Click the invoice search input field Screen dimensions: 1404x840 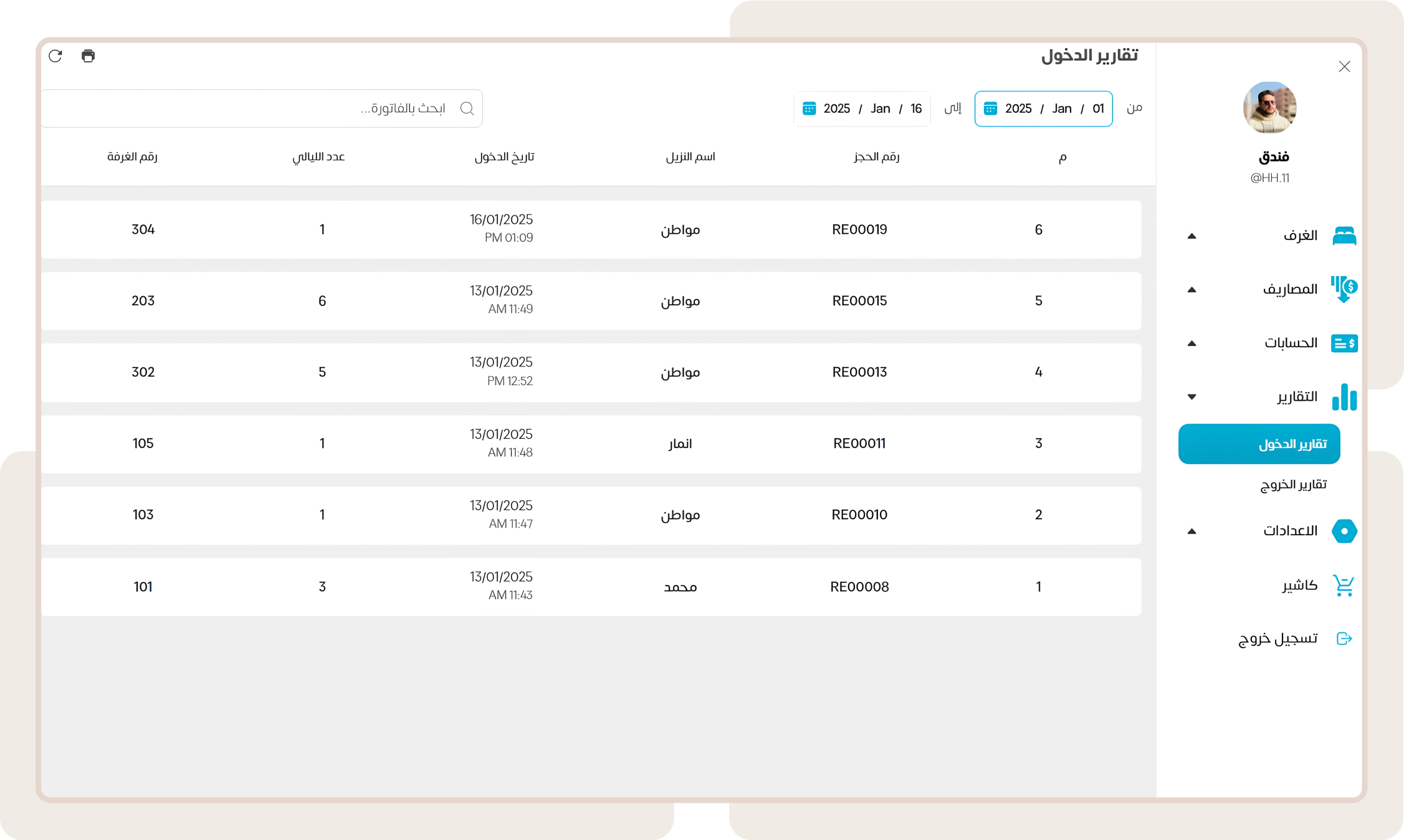point(262,108)
